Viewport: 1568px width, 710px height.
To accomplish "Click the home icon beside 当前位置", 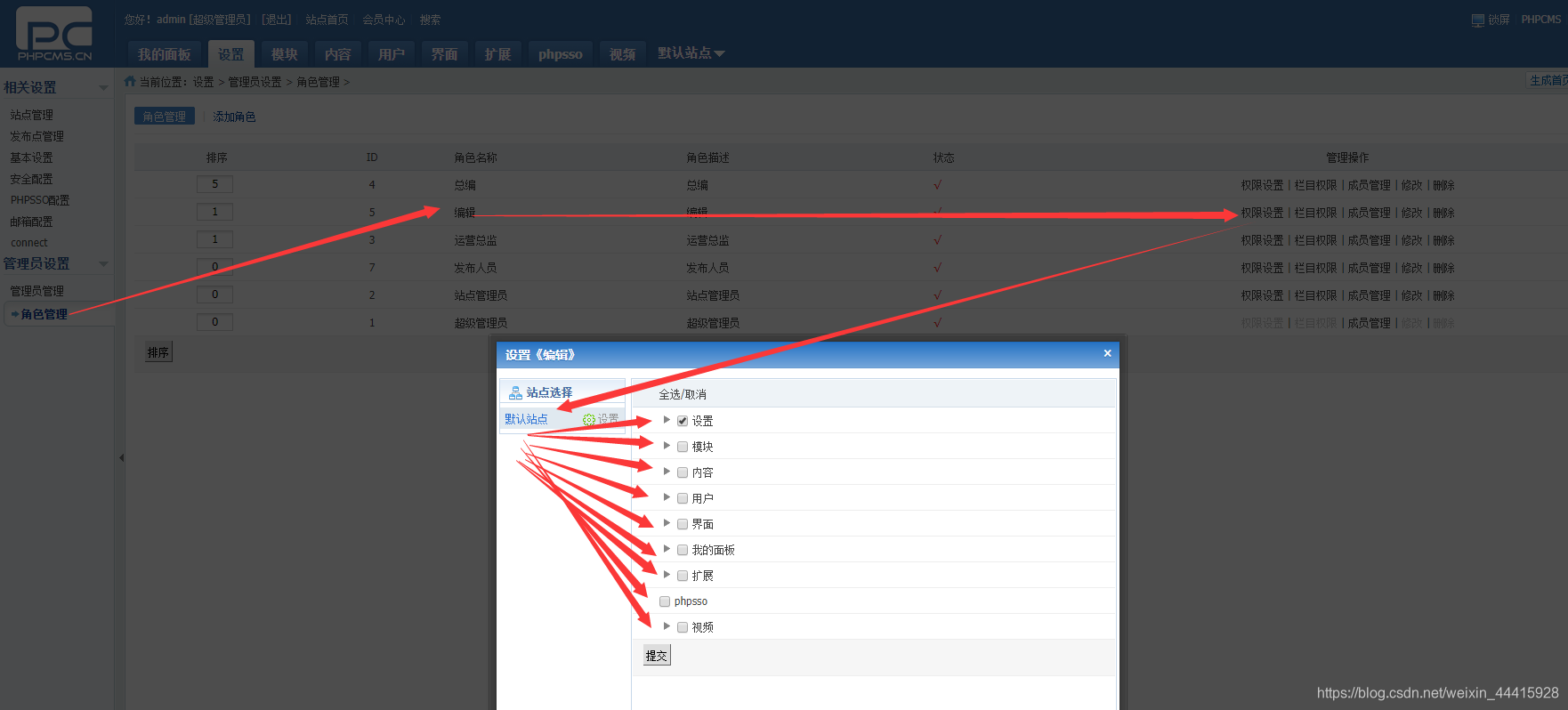I will 130,81.
